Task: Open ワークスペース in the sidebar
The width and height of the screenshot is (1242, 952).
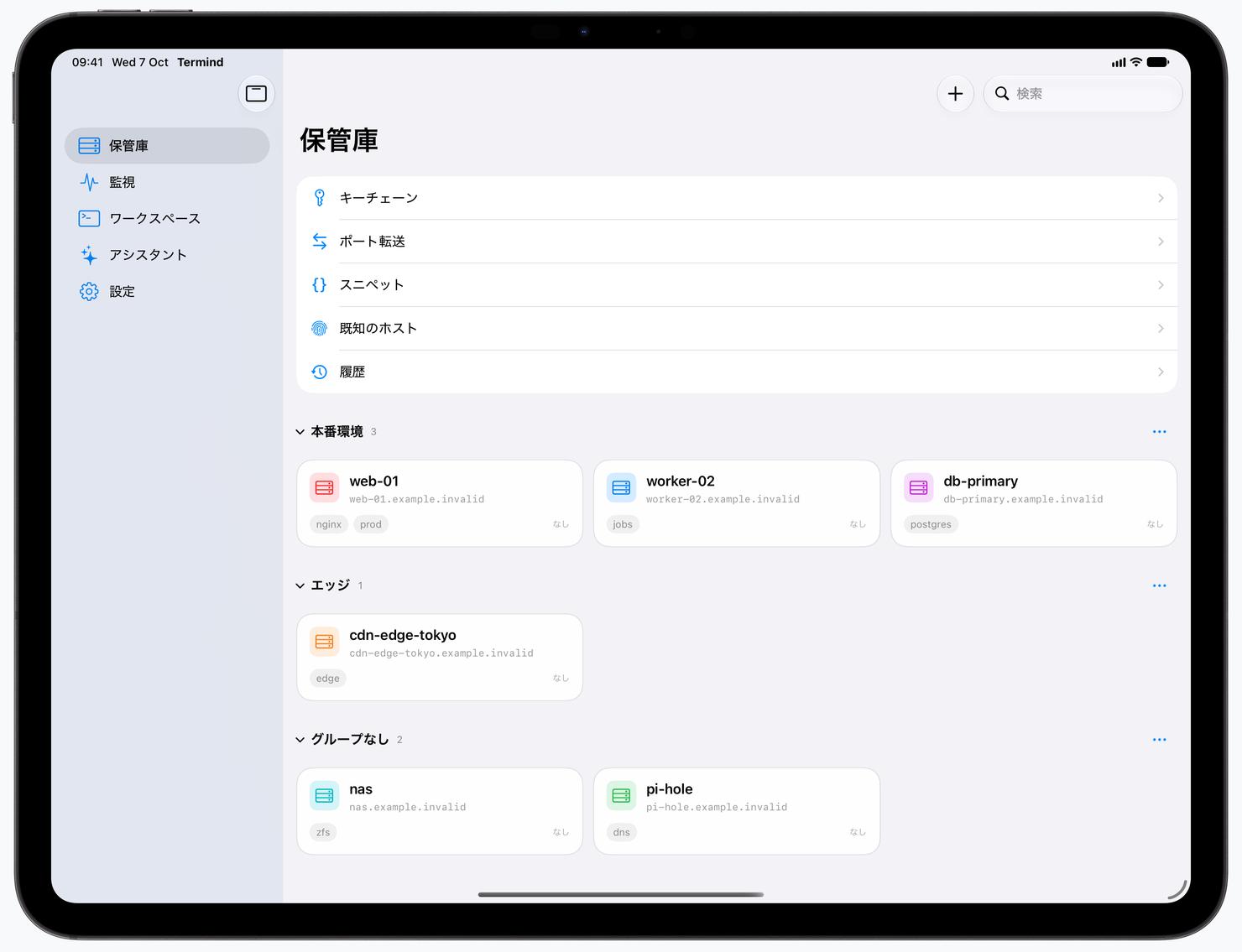Action: click(x=167, y=219)
